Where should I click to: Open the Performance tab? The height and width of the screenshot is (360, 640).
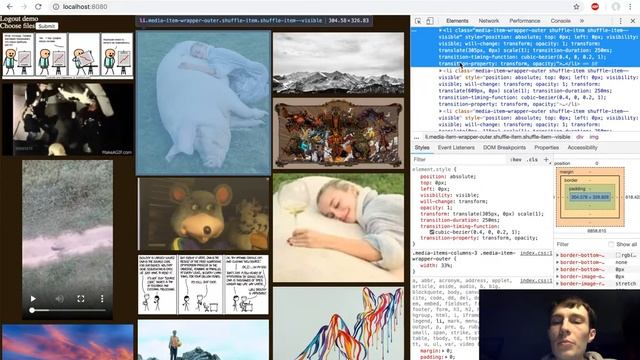pyautogui.click(x=524, y=21)
